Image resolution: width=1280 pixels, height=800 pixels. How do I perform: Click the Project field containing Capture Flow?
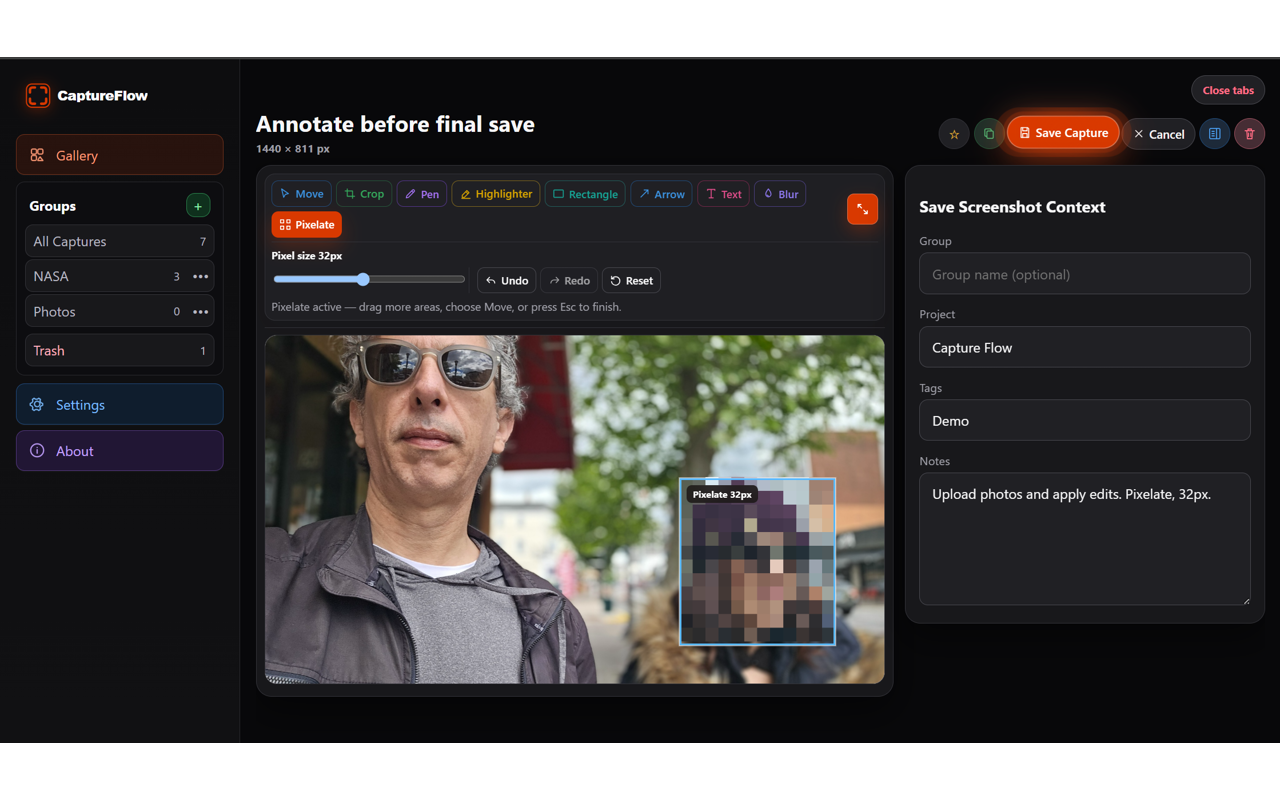[x=1085, y=347]
